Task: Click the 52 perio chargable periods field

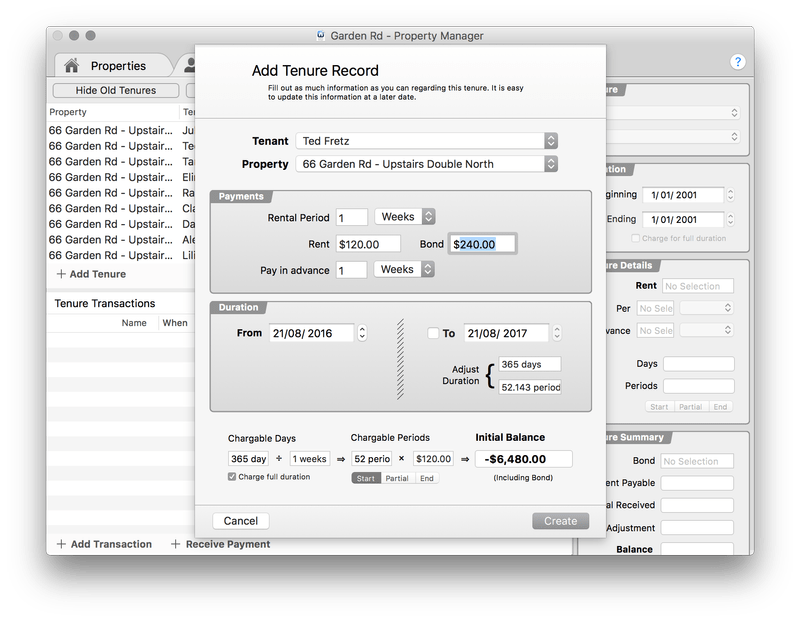Action: 371,459
